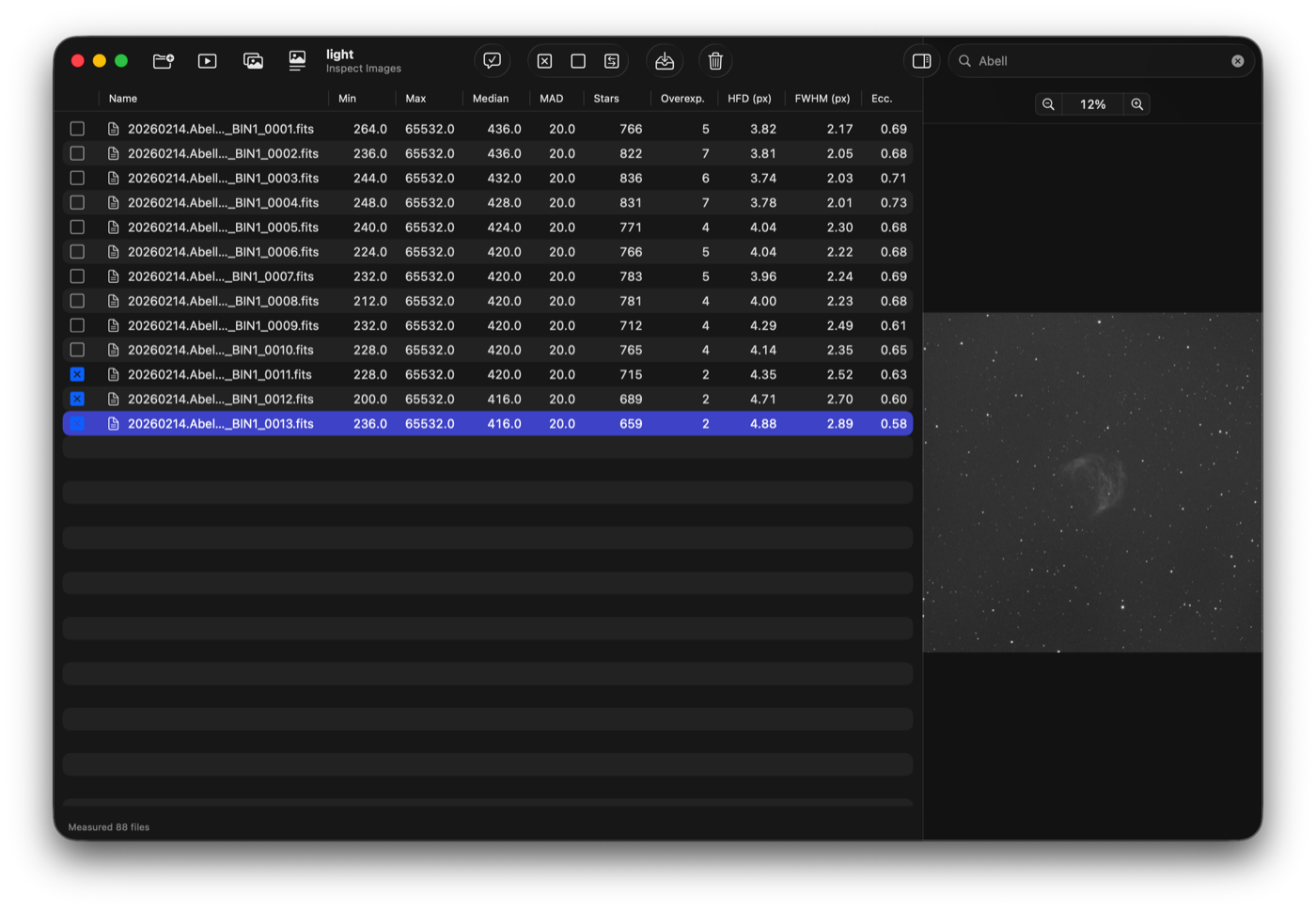
Task: Click the tray download arrow icon
Action: click(x=665, y=61)
